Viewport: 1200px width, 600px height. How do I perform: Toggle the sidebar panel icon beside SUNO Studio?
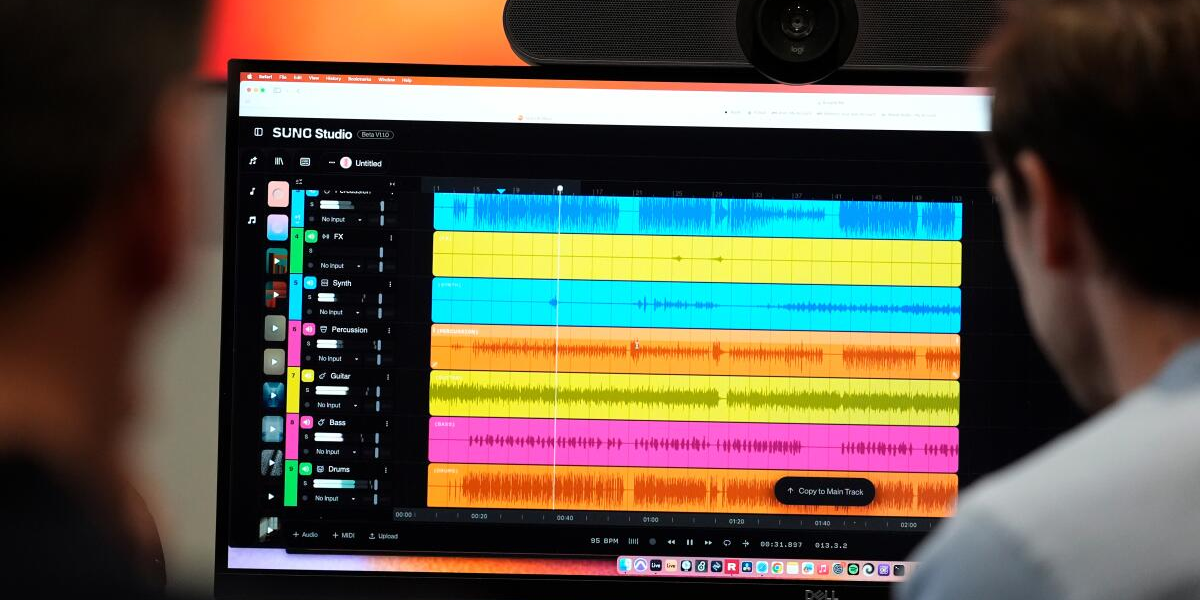[258, 132]
